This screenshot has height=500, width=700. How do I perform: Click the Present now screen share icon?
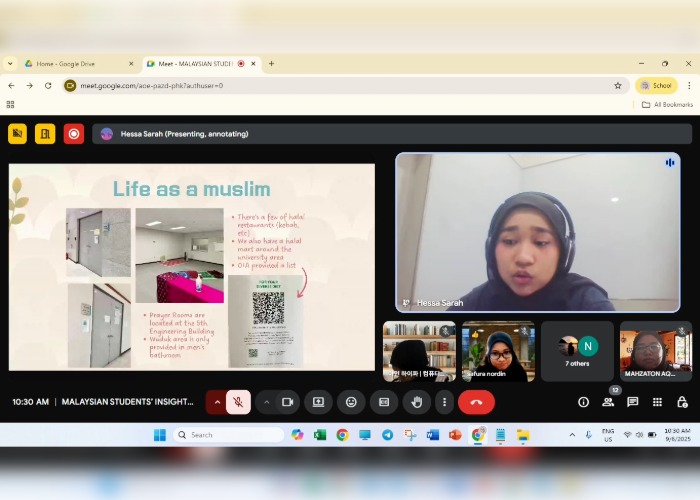318,402
